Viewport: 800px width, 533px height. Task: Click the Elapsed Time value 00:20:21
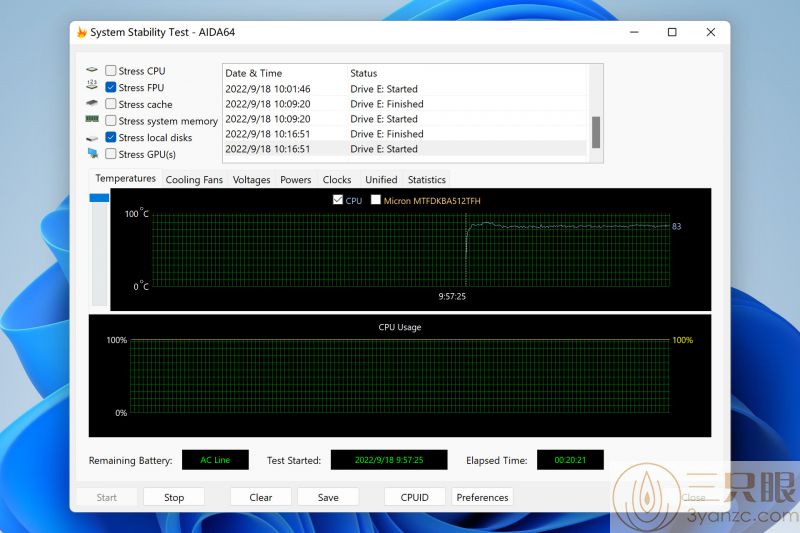click(570, 460)
